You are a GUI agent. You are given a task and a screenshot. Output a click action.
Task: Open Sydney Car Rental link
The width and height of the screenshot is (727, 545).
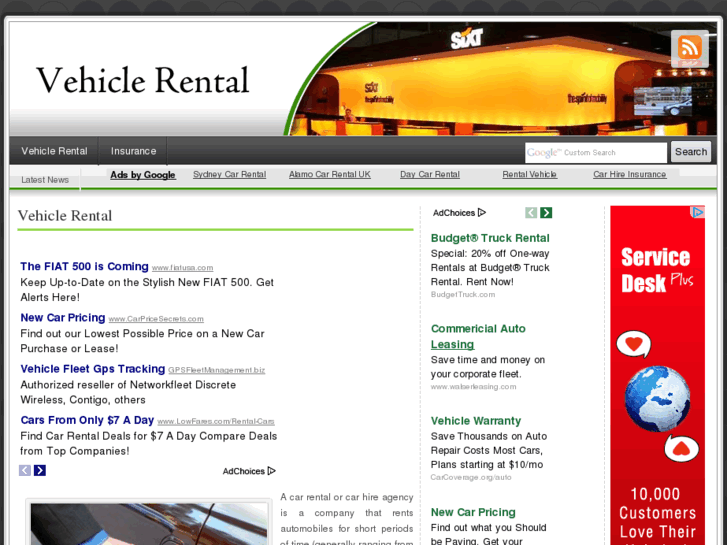click(230, 174)
